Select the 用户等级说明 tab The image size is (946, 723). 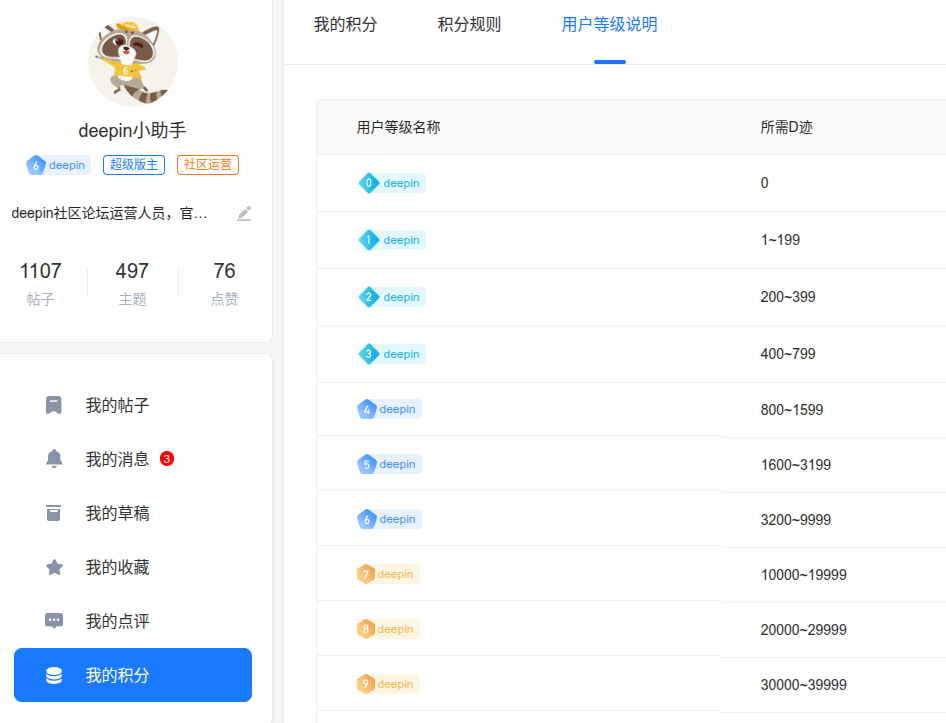[609, 25]
